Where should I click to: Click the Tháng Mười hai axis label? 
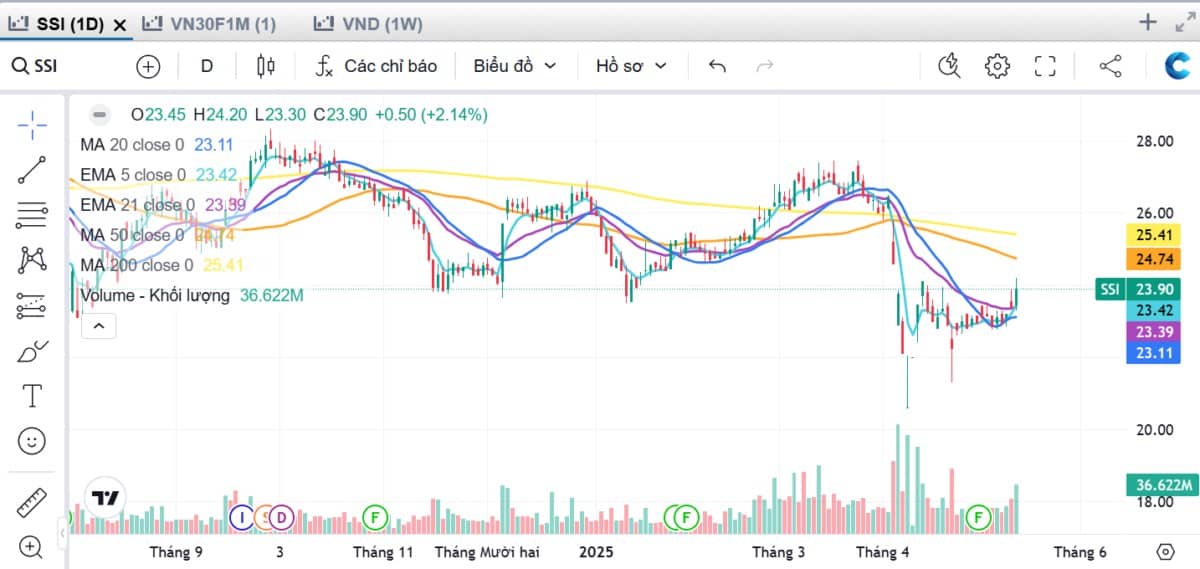click(487, 552)
